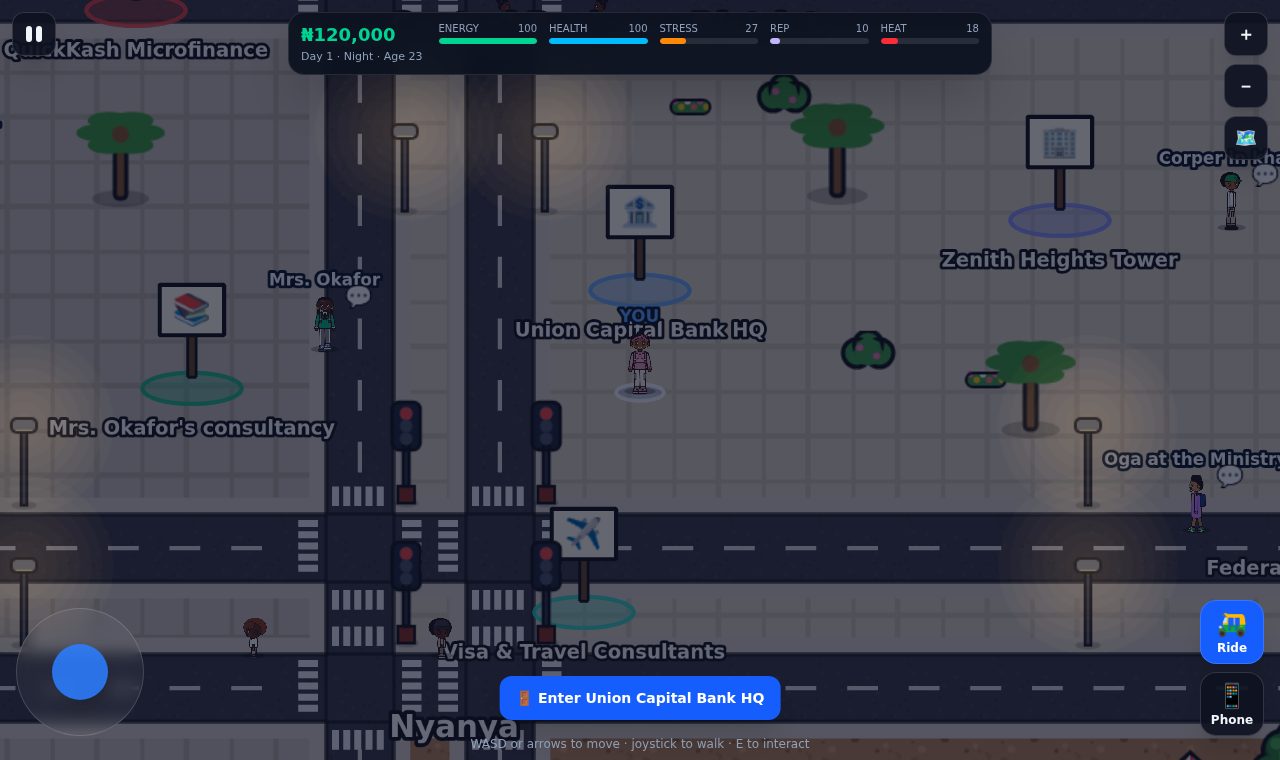Click the blue virtual joystick knob
1280x760 pixels.
click(x=80, y=672)
